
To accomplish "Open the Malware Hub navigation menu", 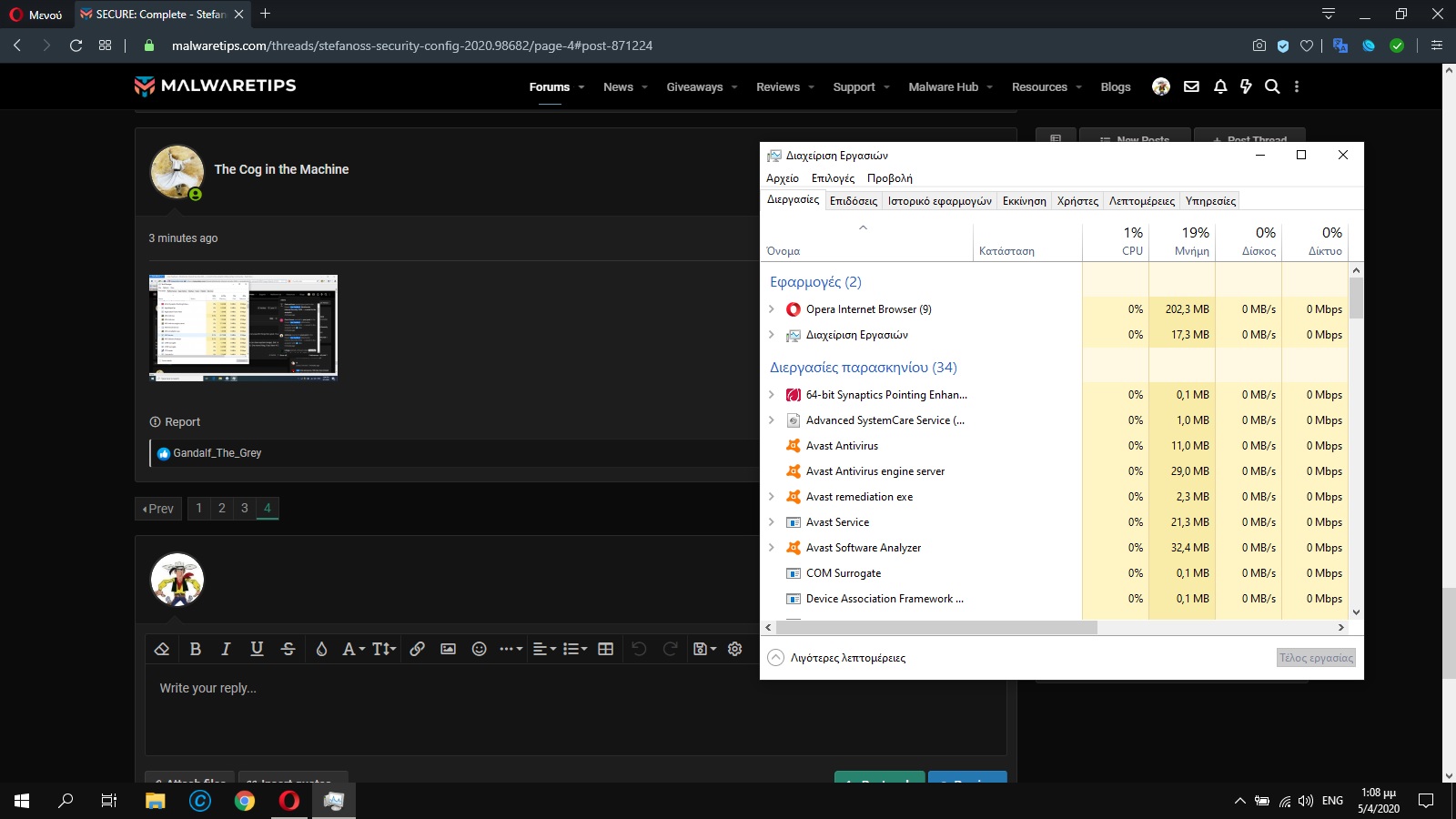I will (x=943, y=87).
